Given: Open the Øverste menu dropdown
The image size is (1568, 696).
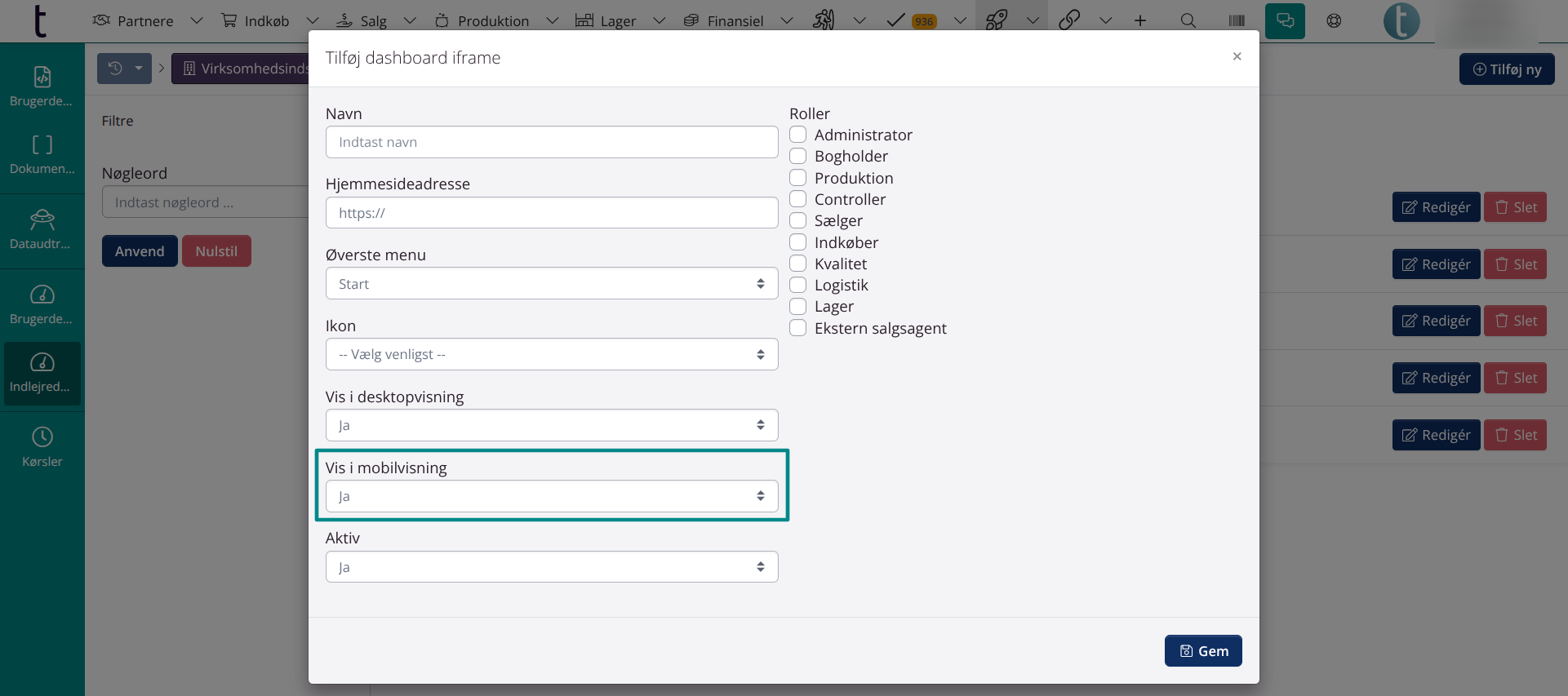Looking at the screenshot, I should coord(552,284).
